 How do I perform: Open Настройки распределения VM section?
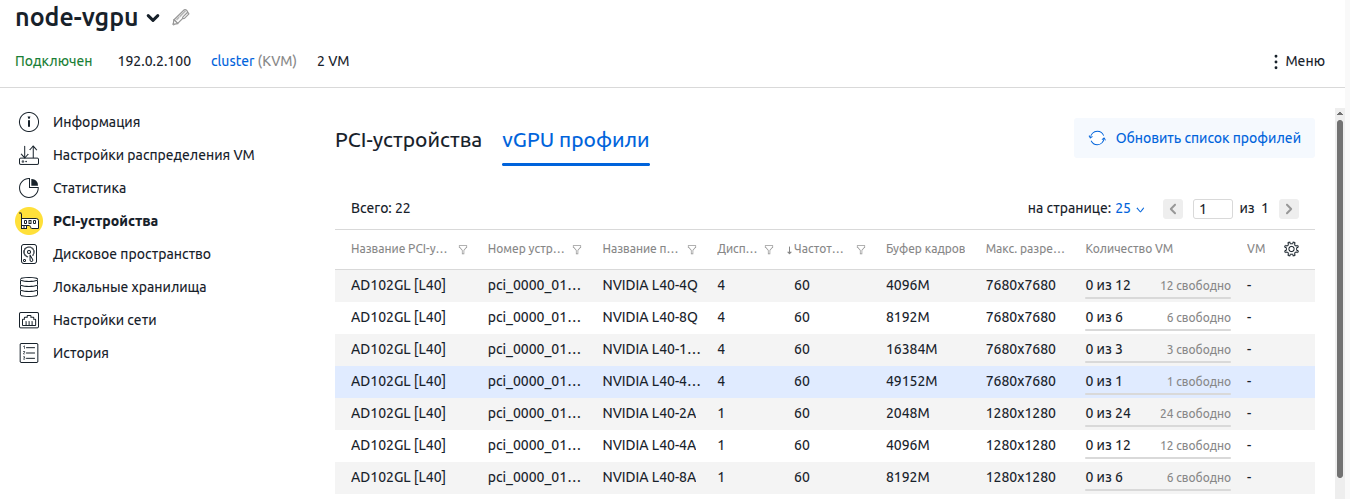[x=153, y=155]
